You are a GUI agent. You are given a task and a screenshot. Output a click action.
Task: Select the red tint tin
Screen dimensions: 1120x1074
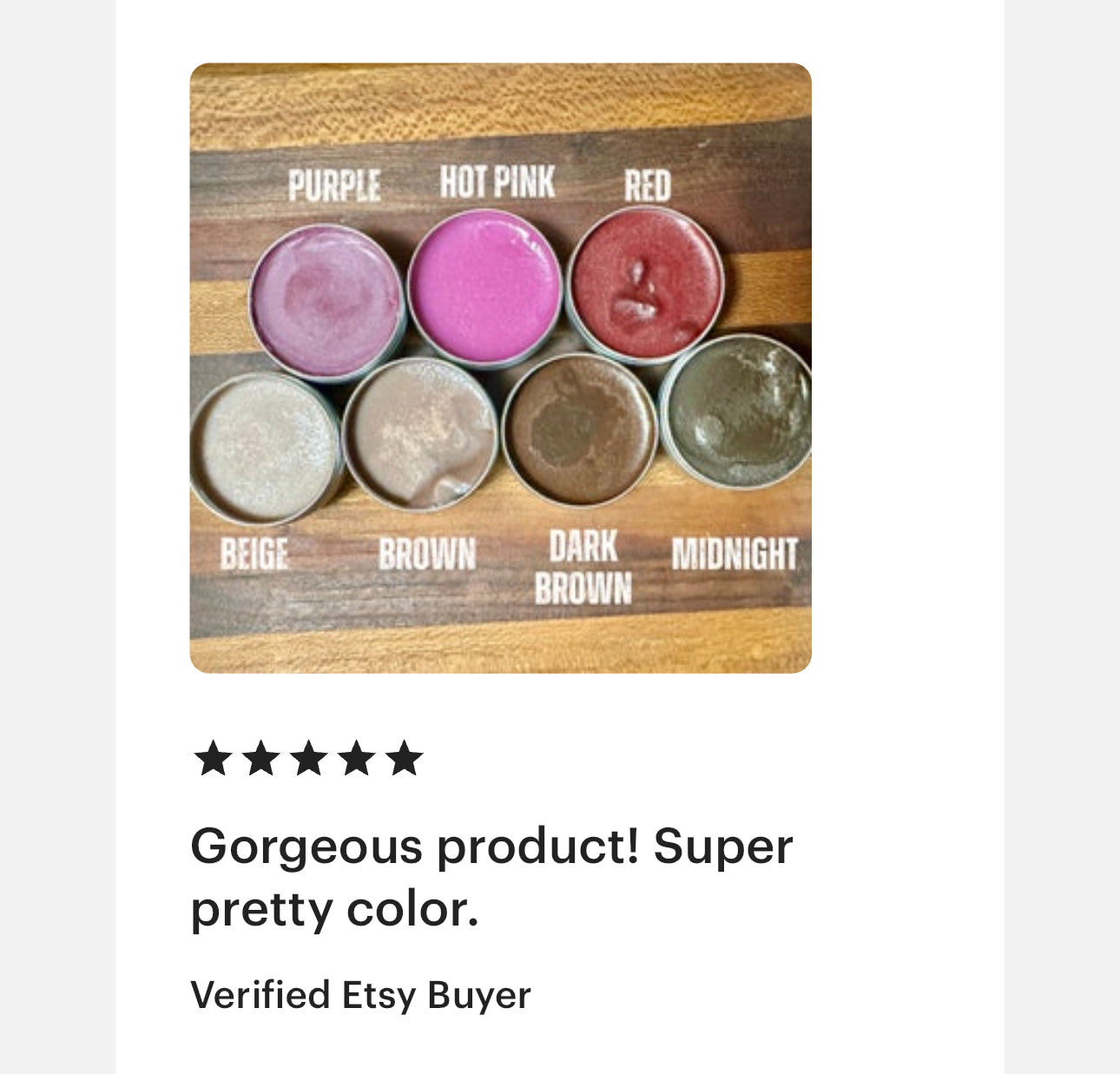coord(645,282)
